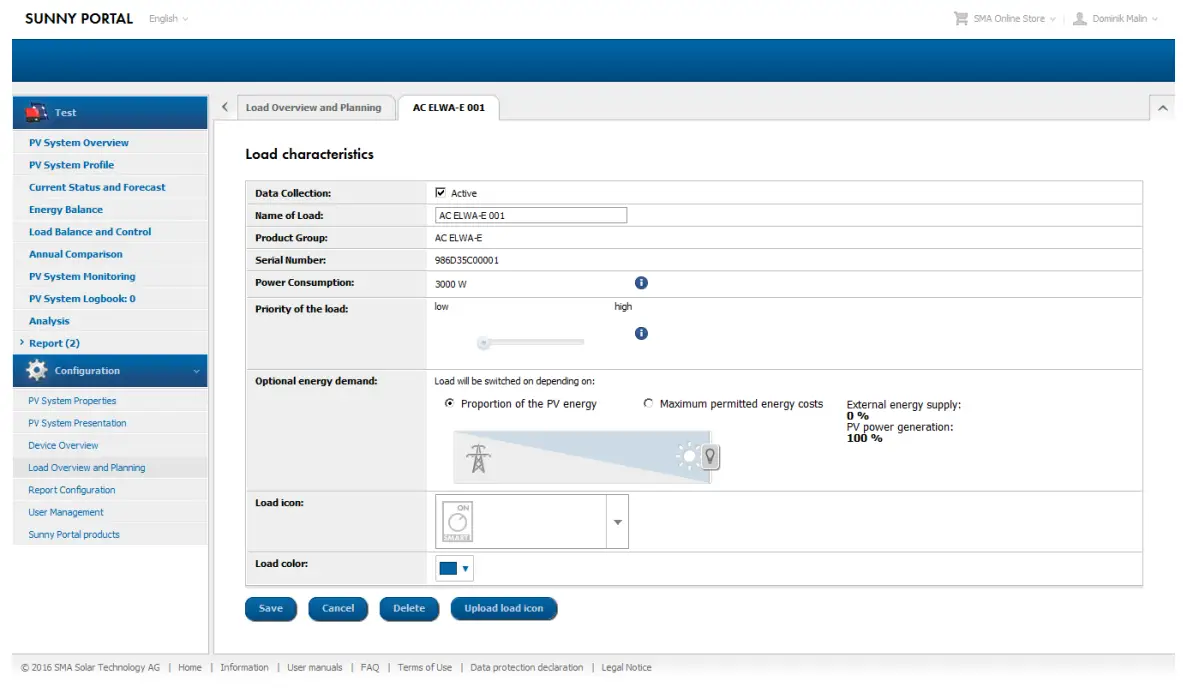Switch to Load Overview and Planning tab
Screen dimensions: 1183x691
point(316,107)
